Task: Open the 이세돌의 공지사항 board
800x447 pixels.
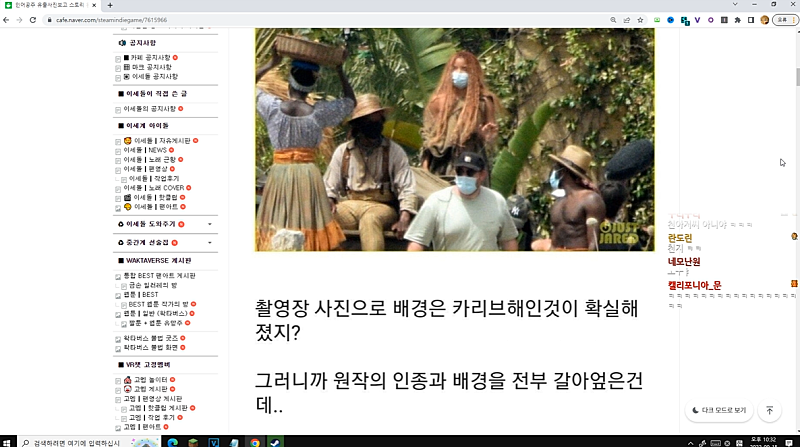Action: point(149,109)
